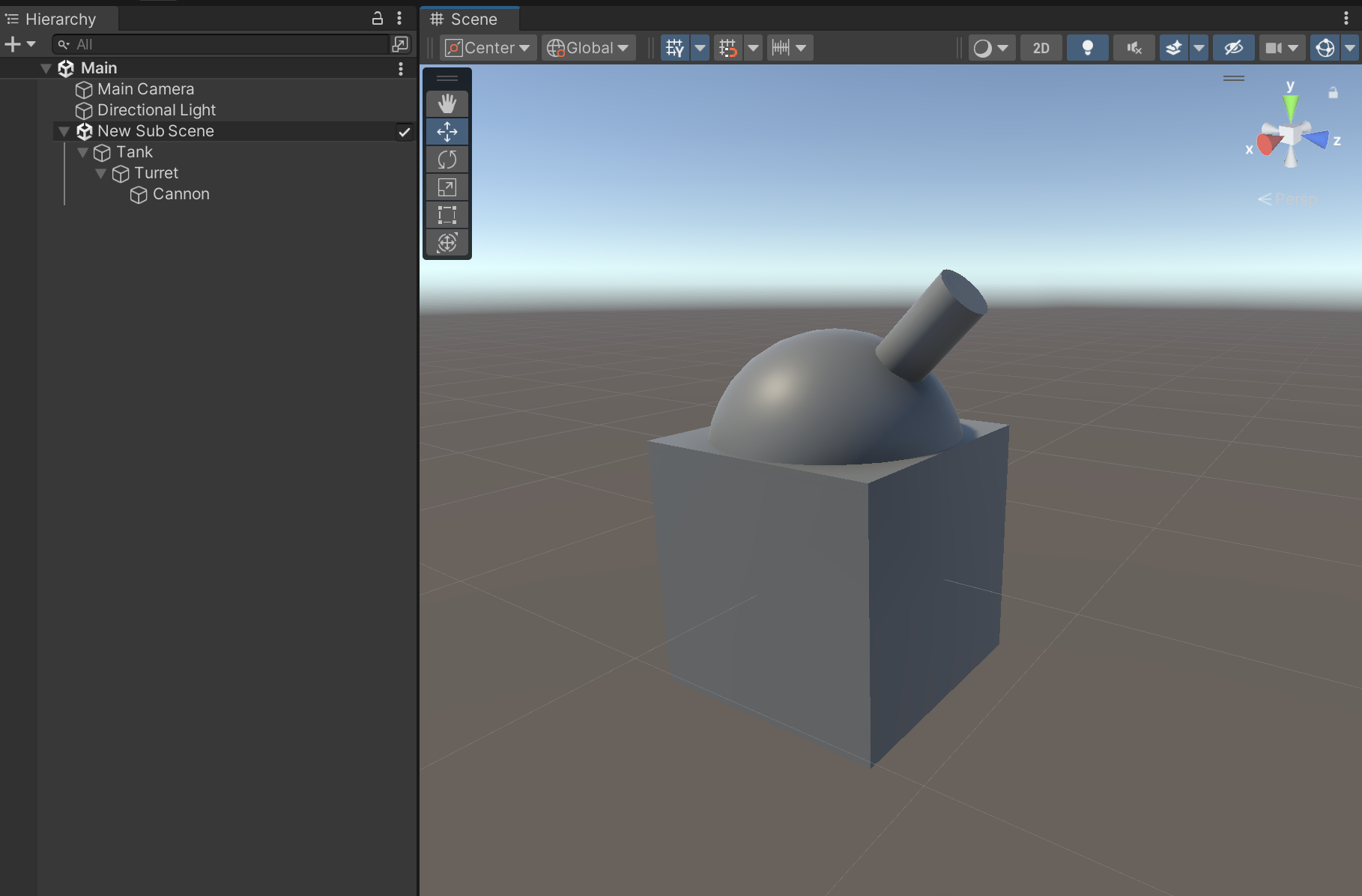This screenshot has height=896, width=1362.
Task: Uncheck the New Sub Scene checkbox
Action: [404, 132]
